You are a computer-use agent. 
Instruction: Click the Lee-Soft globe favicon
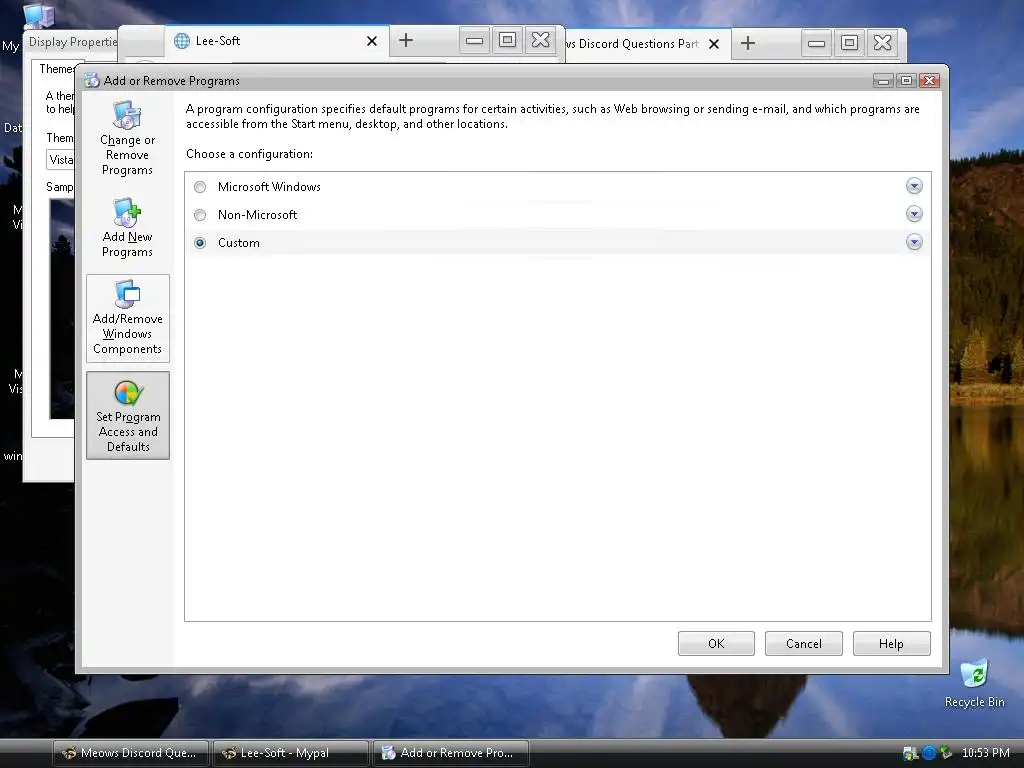click(182, 40)
